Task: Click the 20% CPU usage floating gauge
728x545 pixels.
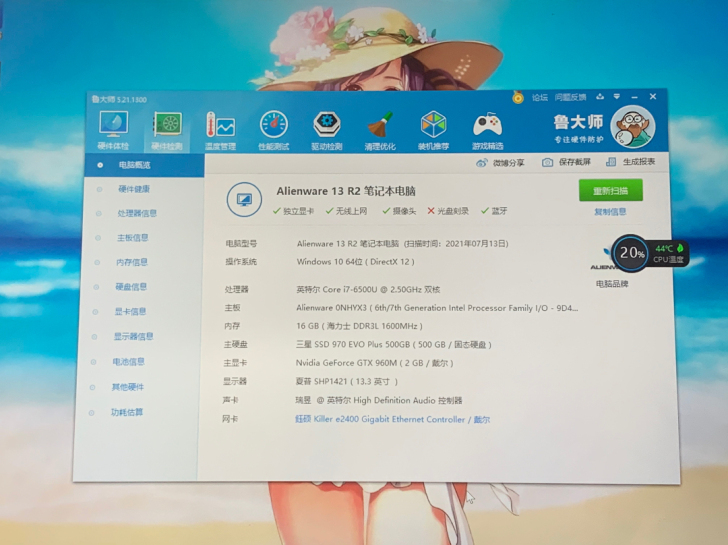Action: (631, 253)
